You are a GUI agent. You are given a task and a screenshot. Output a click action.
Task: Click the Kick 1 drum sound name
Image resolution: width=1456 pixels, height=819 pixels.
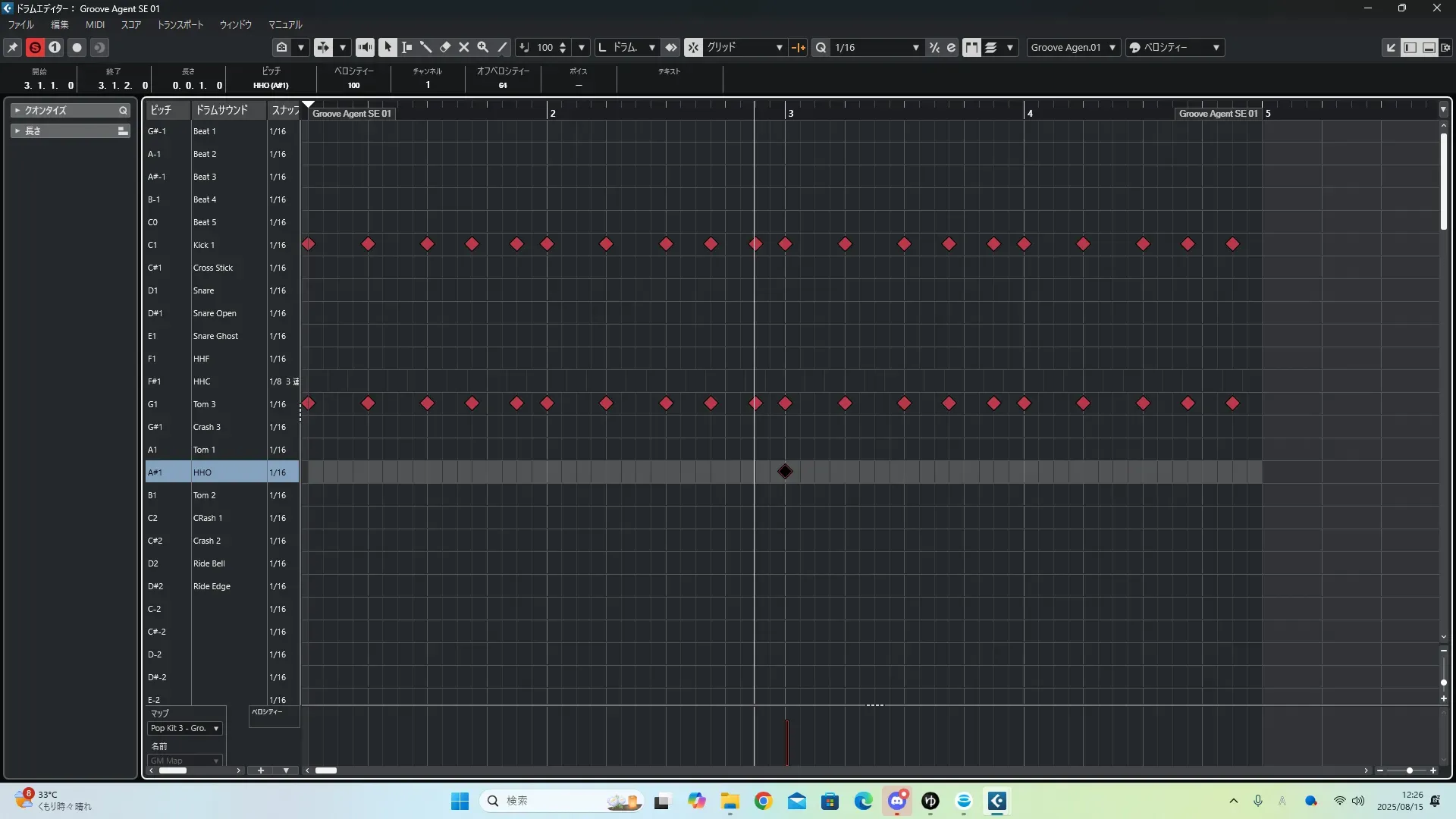(203, 245)
